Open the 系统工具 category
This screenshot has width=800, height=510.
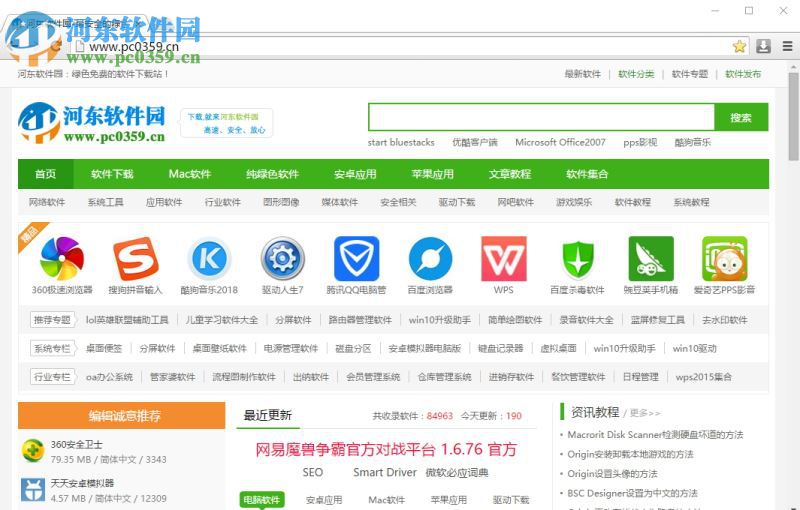[106, 202]
